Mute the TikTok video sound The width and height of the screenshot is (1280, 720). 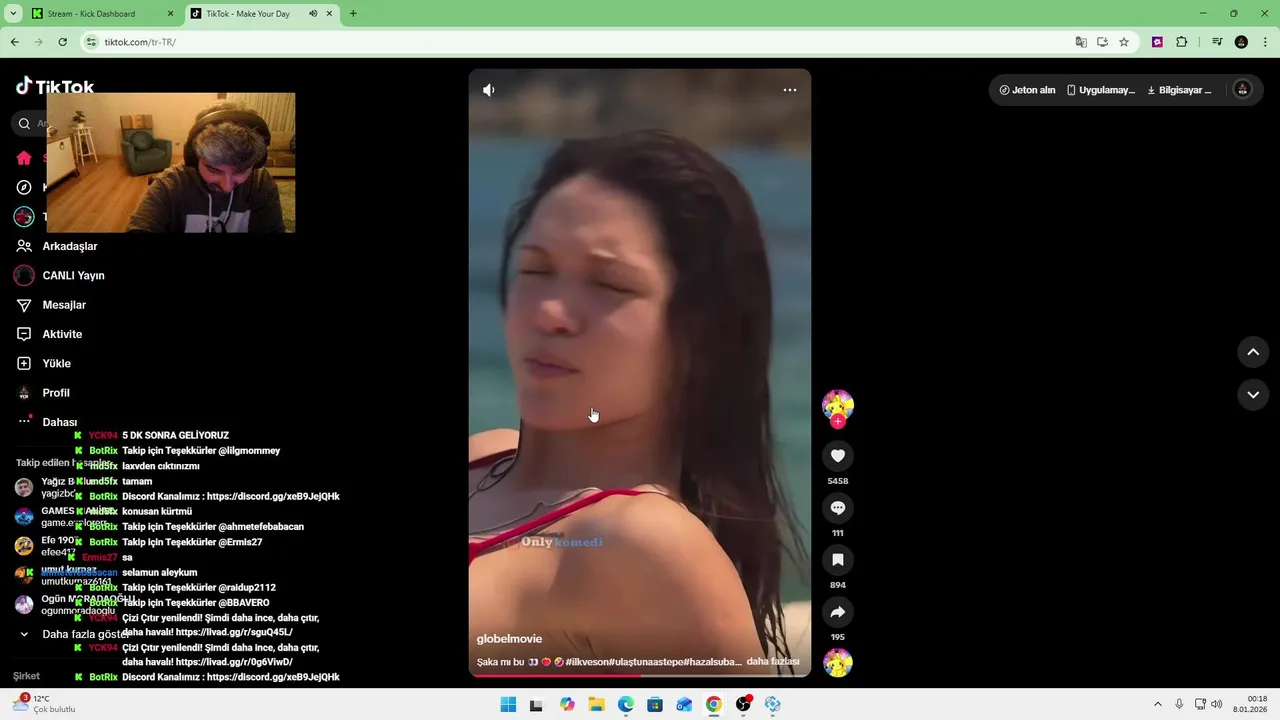click(488, 90)
